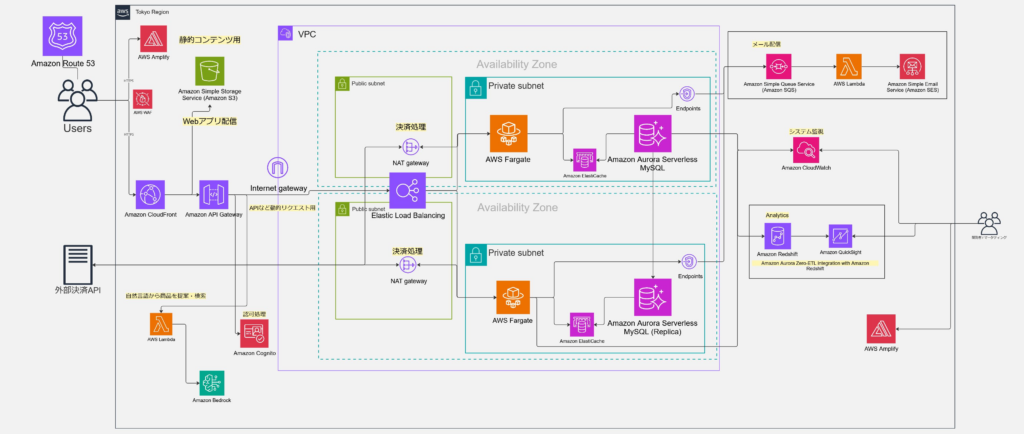Click the green Amazon S3 bucket icon
Image resolution: width=1024 pixels, height=434 pixels.
coord(209,70)
